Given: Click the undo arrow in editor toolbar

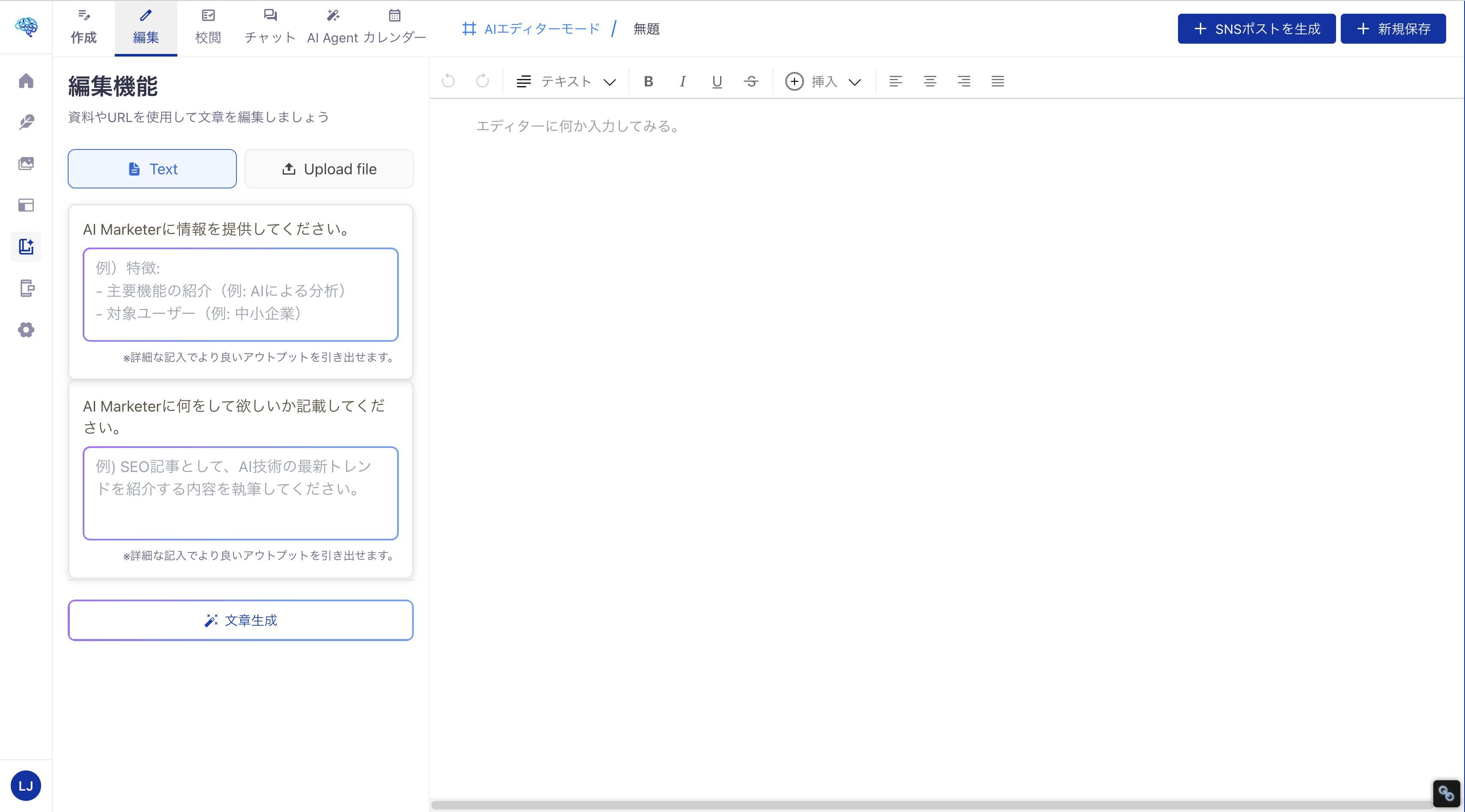Looking at the screenshot, I should [x=448, y=81].
